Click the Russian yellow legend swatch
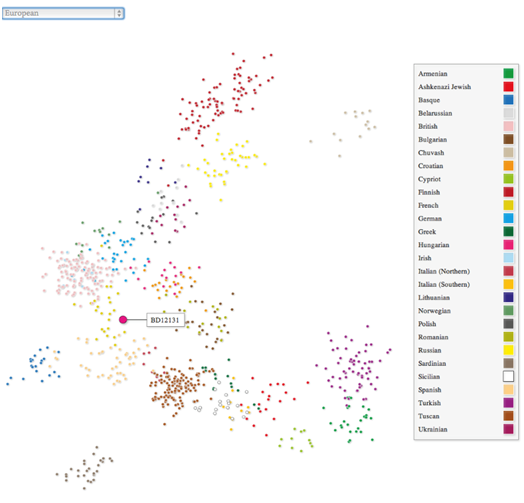 (x=508, y=350)
